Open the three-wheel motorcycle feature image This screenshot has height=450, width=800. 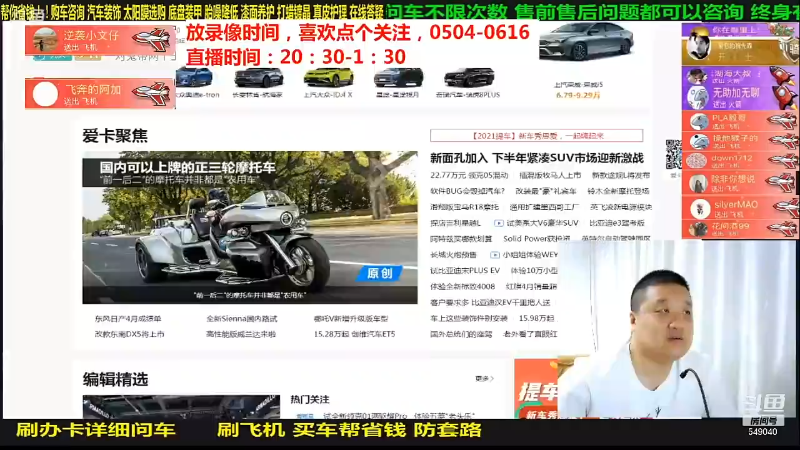(250, 227)
